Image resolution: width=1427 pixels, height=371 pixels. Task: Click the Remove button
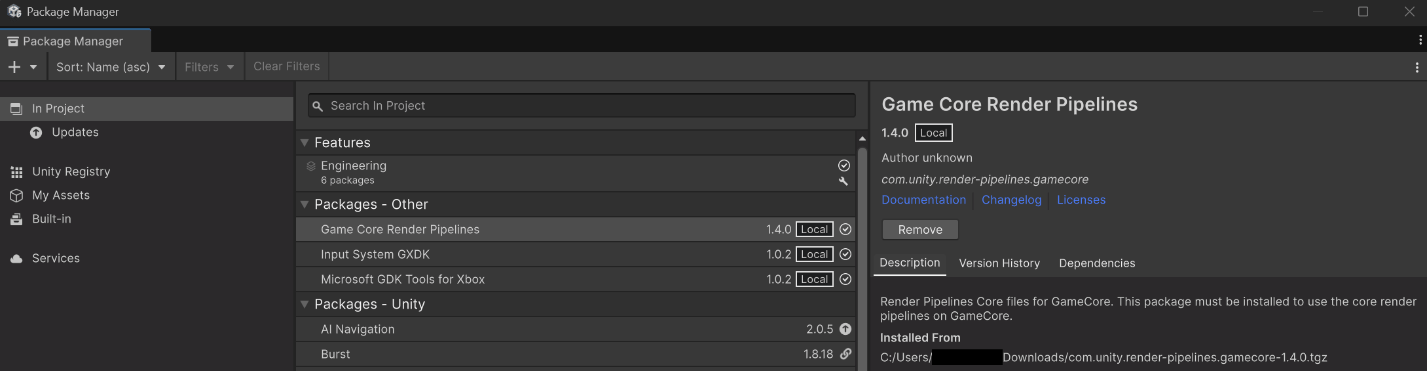click(x=920, y=230)
